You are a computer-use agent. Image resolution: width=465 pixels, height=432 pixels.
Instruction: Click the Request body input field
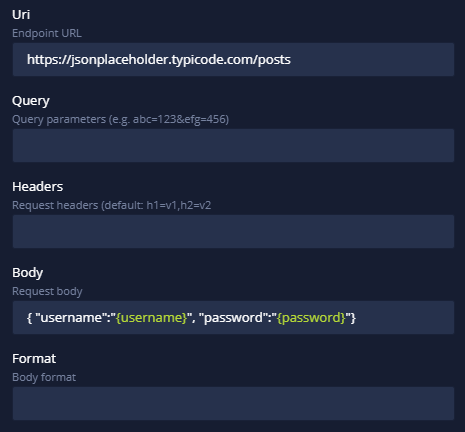233,317
